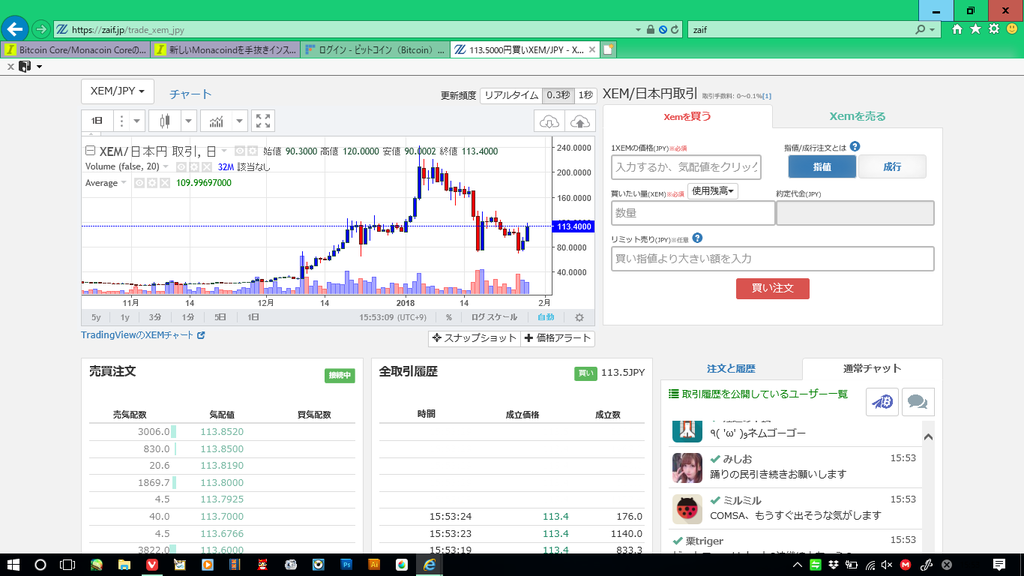Click the candlestick chart style icon
Screen dimensions: 1024x576
(165, 121)
